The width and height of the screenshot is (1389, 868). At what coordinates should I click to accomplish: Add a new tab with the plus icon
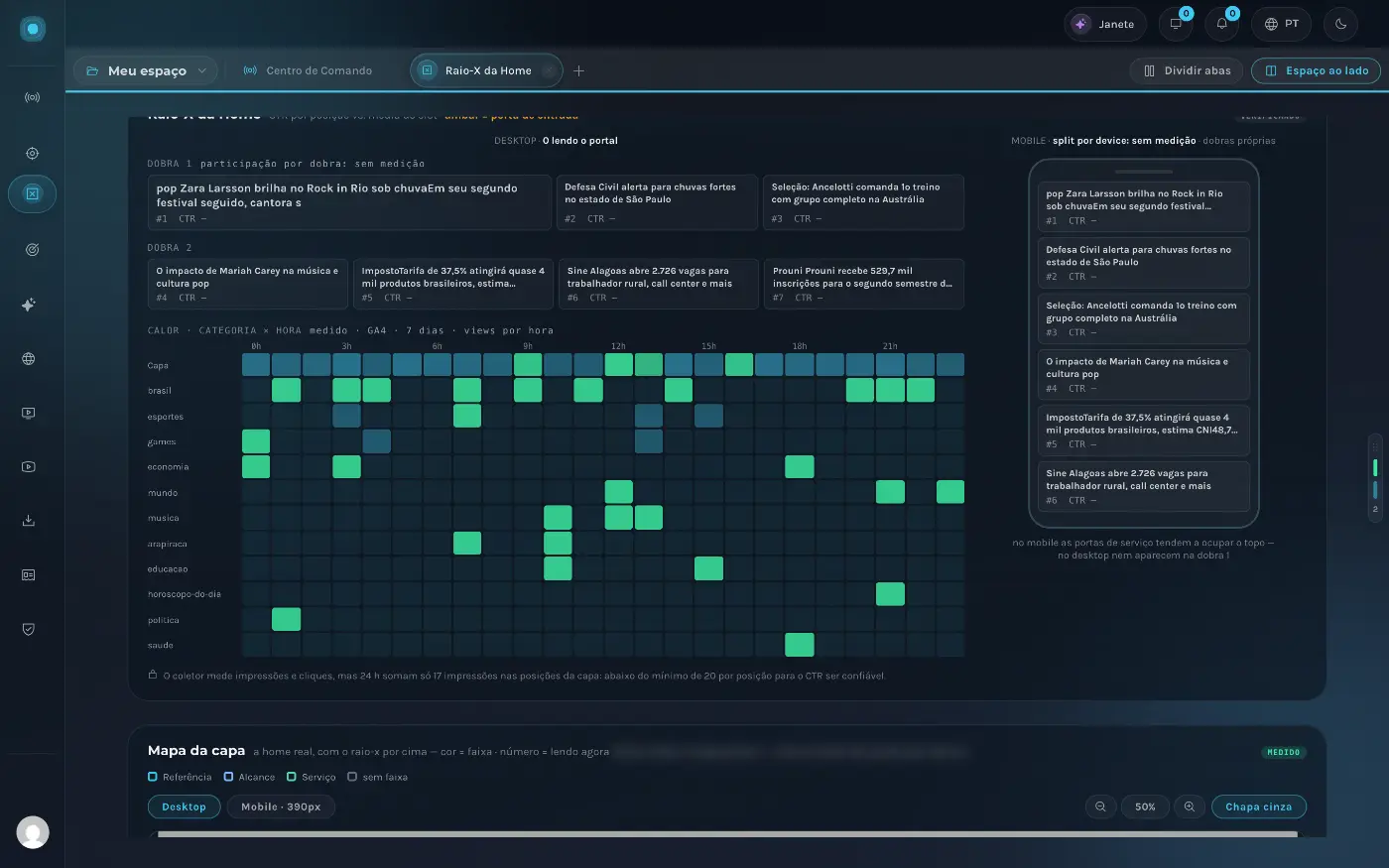pos(579,70)
